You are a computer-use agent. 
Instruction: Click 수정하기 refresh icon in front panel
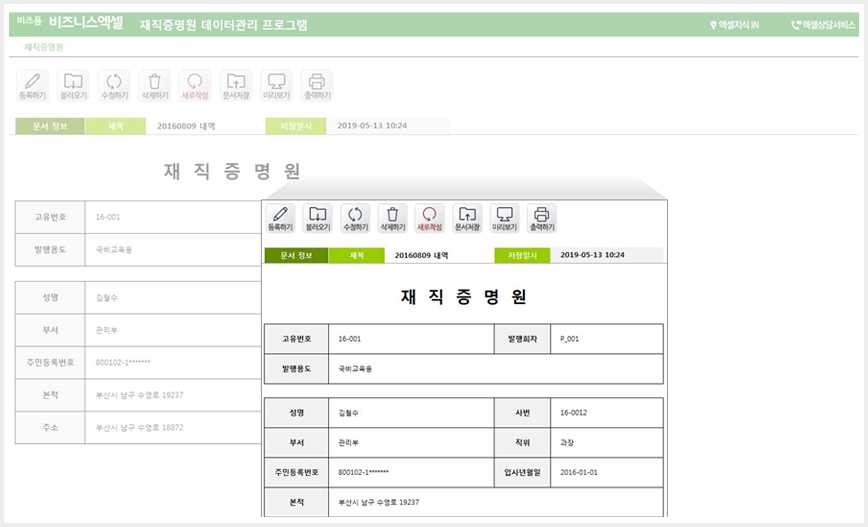point(355,218)
